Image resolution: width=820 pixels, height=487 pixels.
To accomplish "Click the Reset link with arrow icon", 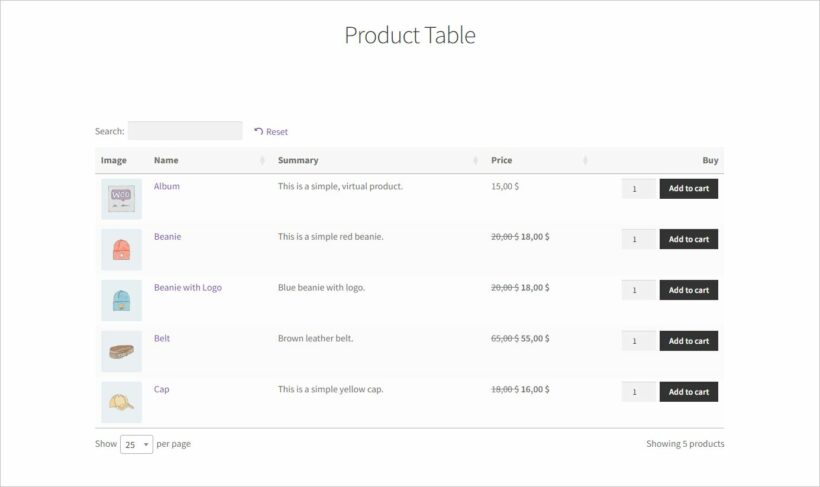I will 271,132.
